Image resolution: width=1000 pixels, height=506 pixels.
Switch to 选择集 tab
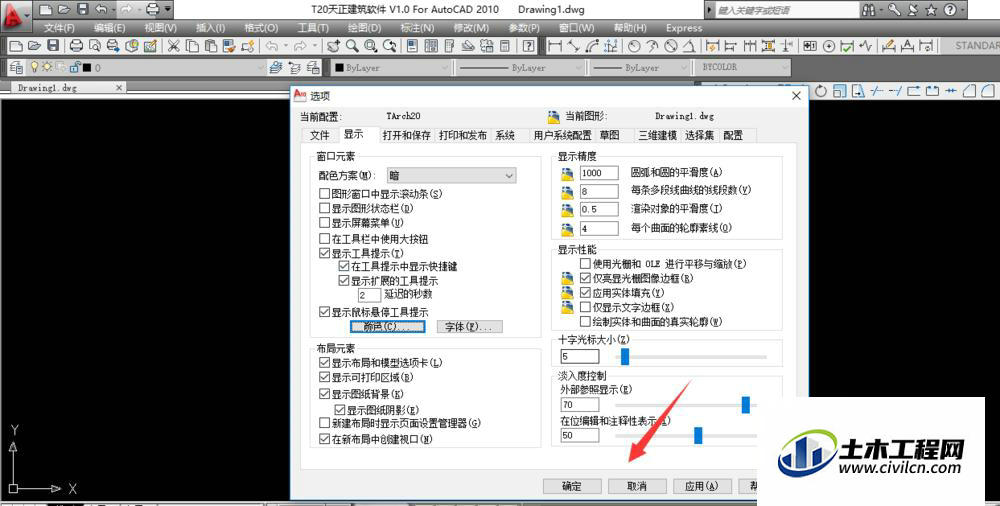tap(700, 135)
